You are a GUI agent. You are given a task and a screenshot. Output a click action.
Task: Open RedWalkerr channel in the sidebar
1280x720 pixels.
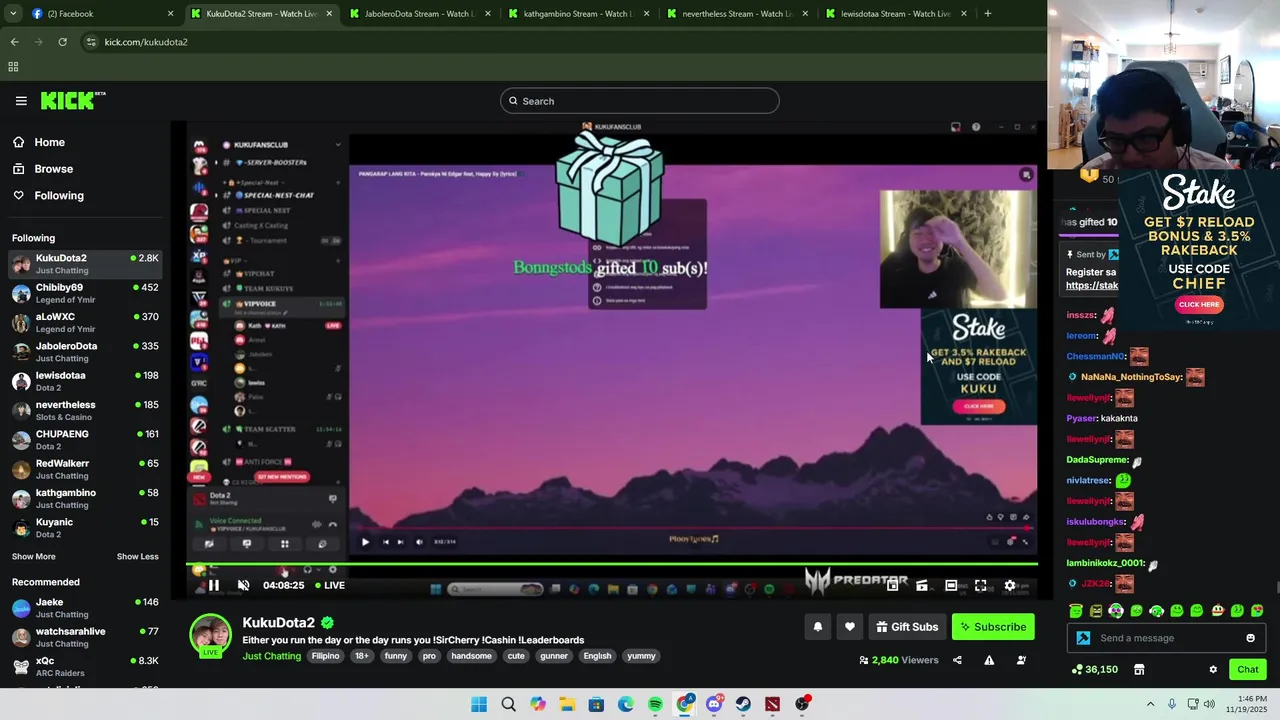tap(85, 469)
